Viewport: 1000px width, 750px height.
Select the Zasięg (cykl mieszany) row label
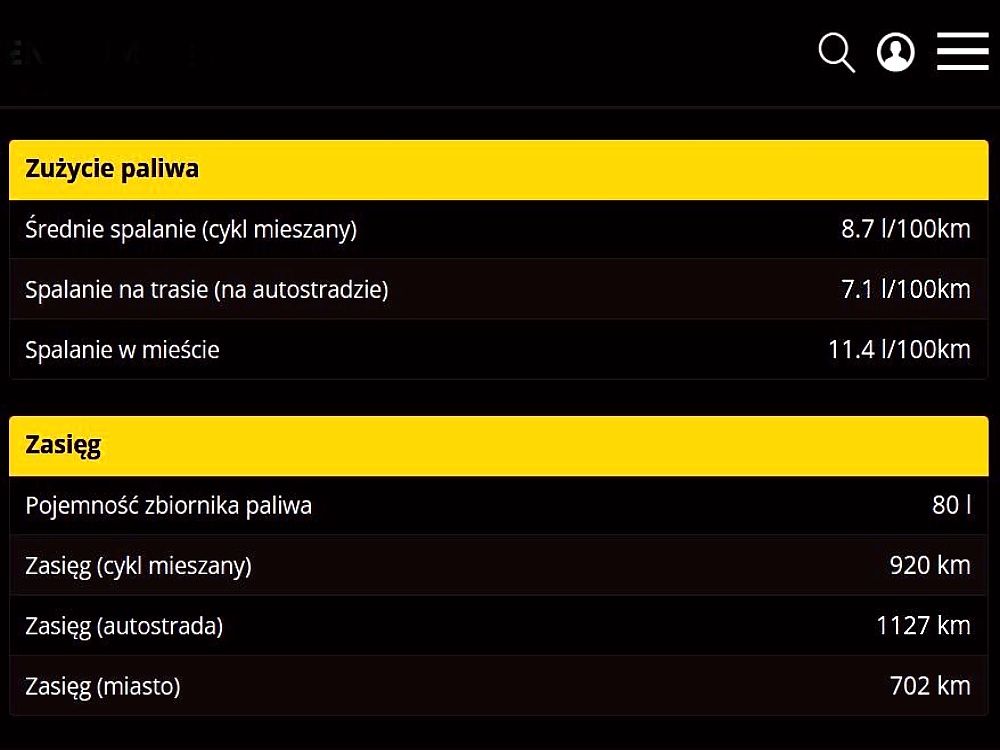coord(138,566)
